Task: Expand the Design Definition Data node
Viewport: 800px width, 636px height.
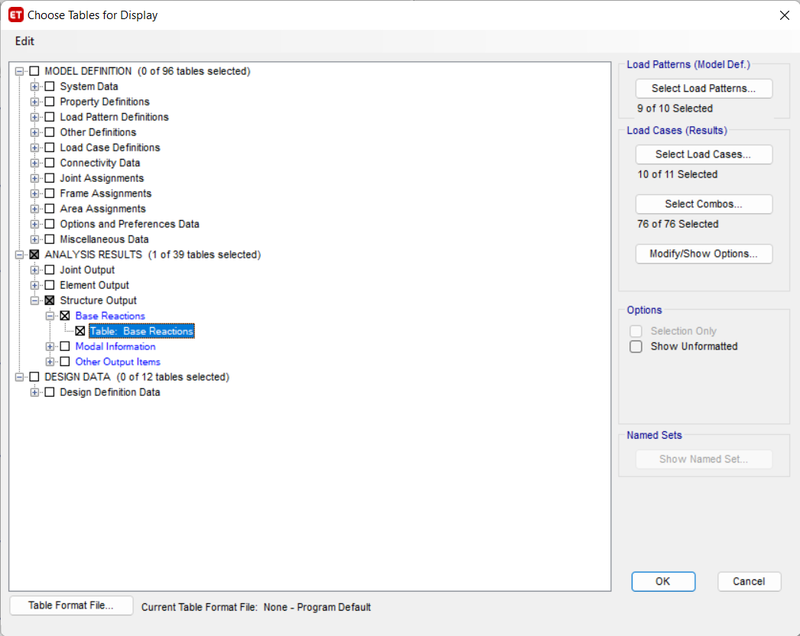Action: pos(34,392)
